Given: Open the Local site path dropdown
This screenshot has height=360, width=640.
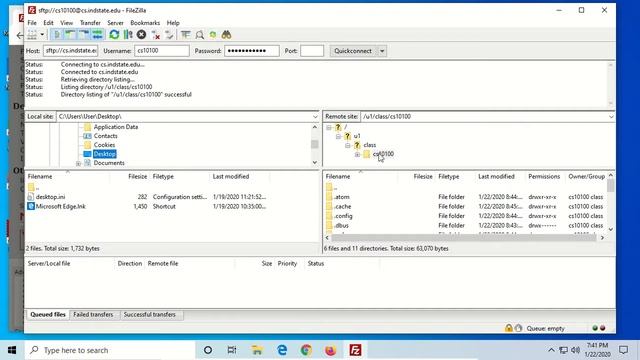Looking at the screenshot, I should 315,117.
